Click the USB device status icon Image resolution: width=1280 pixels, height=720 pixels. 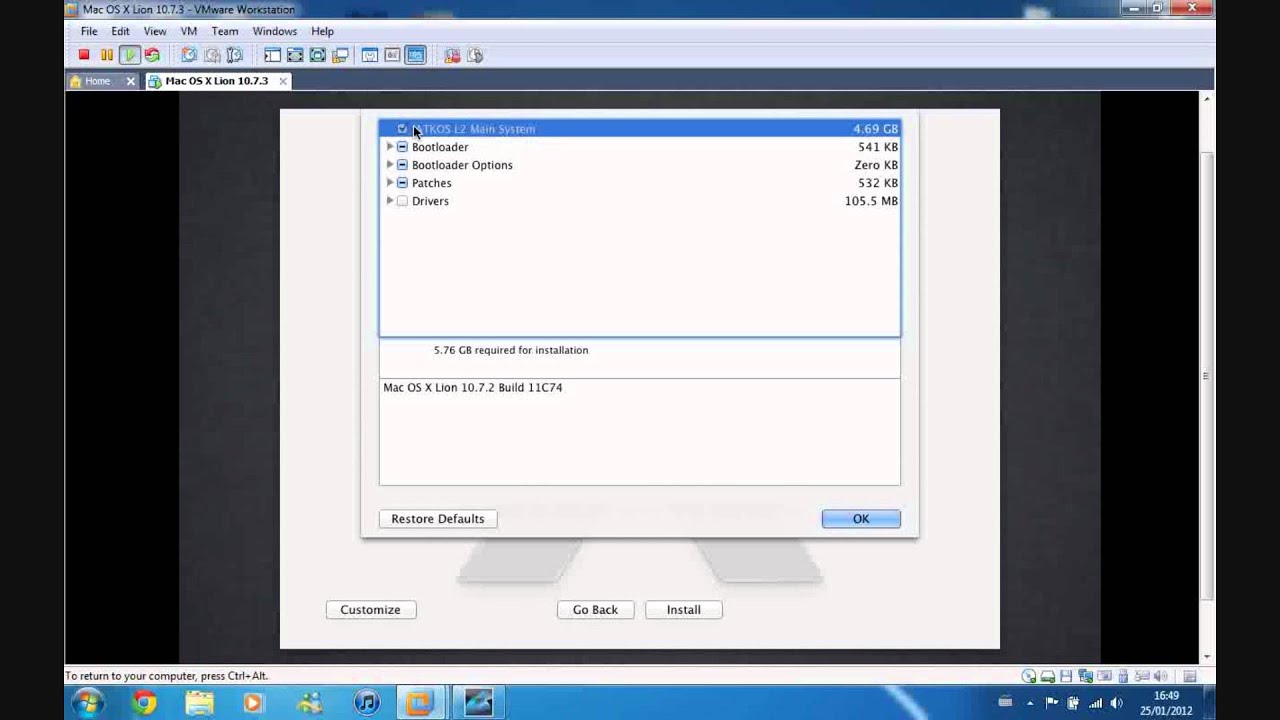1123,676
